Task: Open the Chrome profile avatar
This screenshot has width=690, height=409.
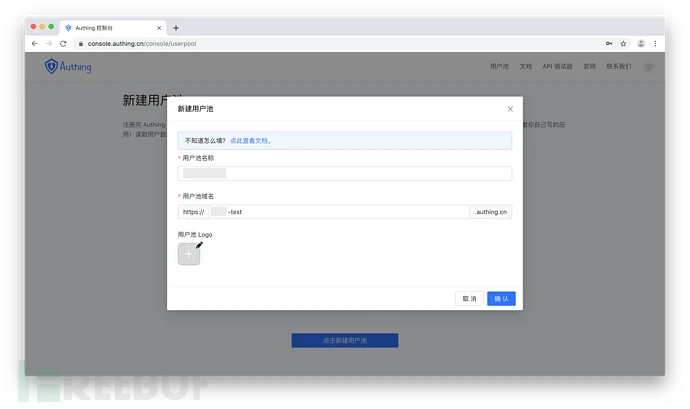Action: (x=641, y=44)
